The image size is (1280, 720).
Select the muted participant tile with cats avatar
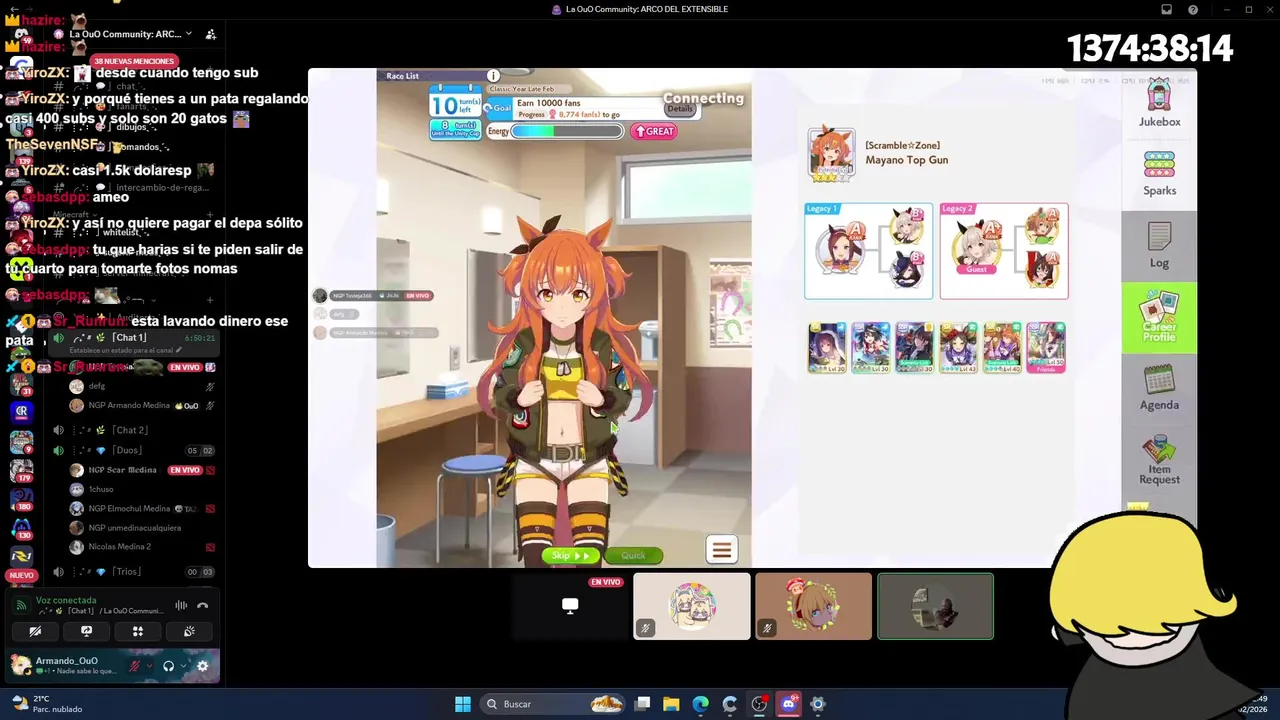692,606
